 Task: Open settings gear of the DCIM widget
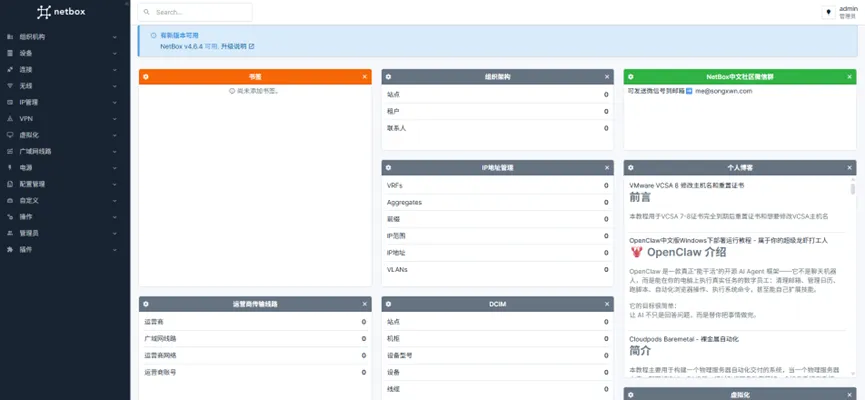pos(388,304)
